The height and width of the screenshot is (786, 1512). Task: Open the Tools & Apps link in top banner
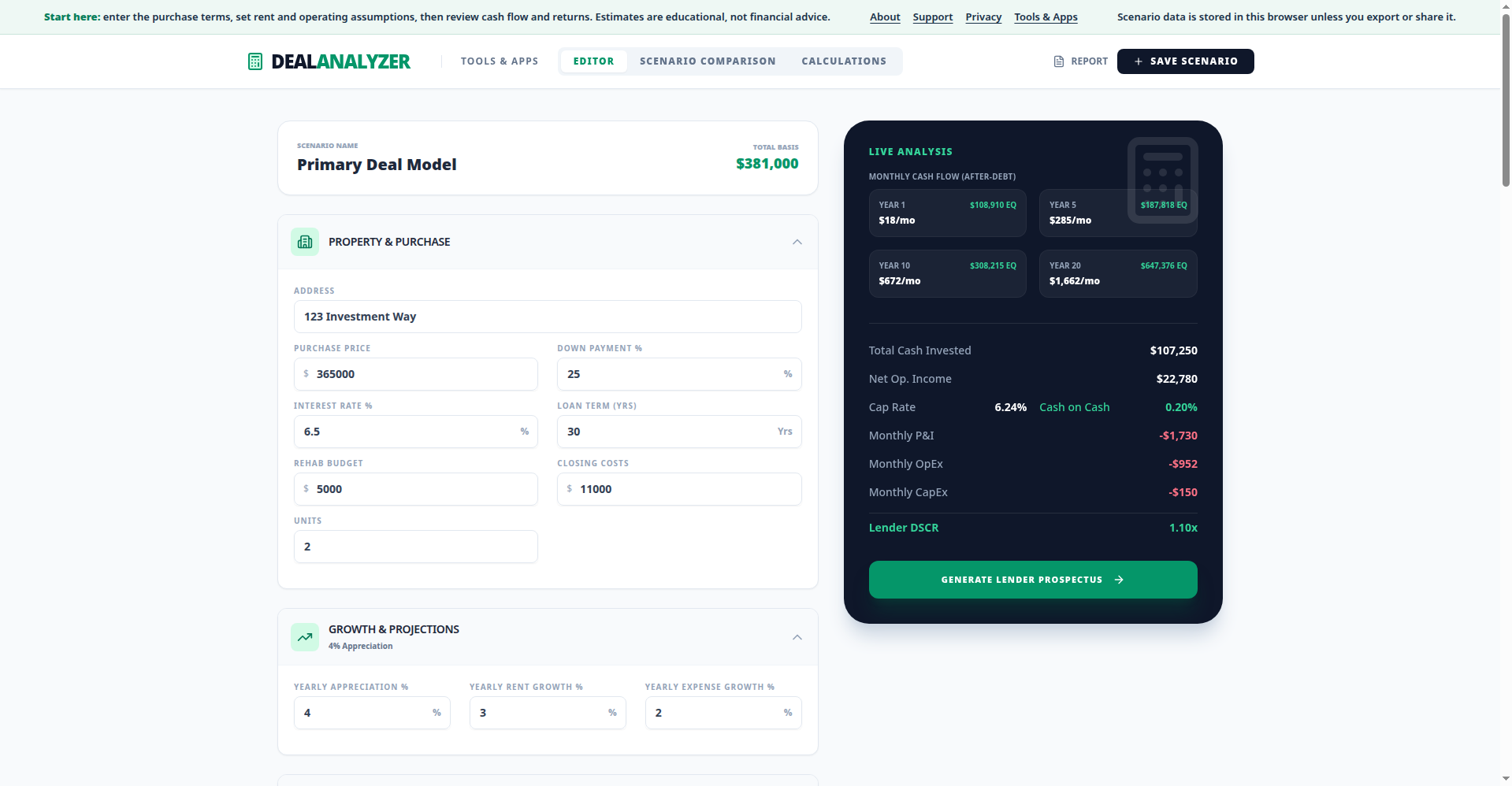(x=1046, y=17)
